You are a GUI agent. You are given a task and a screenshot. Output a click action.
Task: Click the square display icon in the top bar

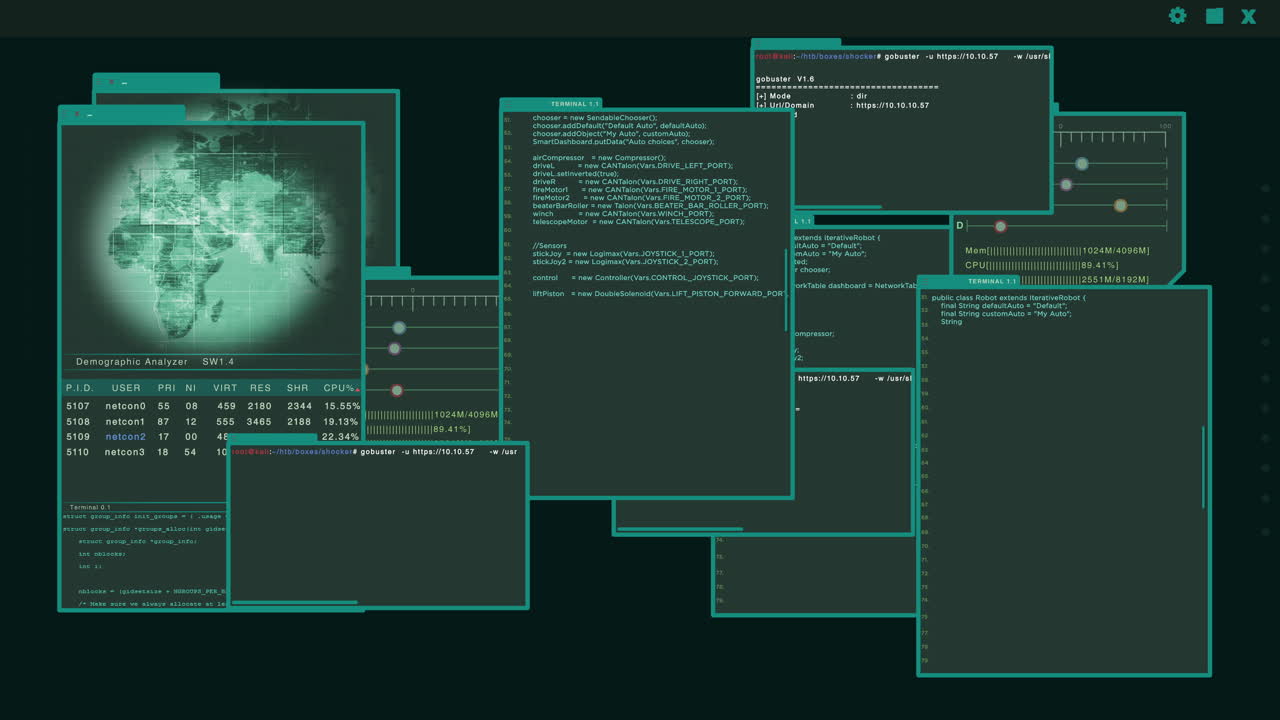click(x=1214, y=16)
